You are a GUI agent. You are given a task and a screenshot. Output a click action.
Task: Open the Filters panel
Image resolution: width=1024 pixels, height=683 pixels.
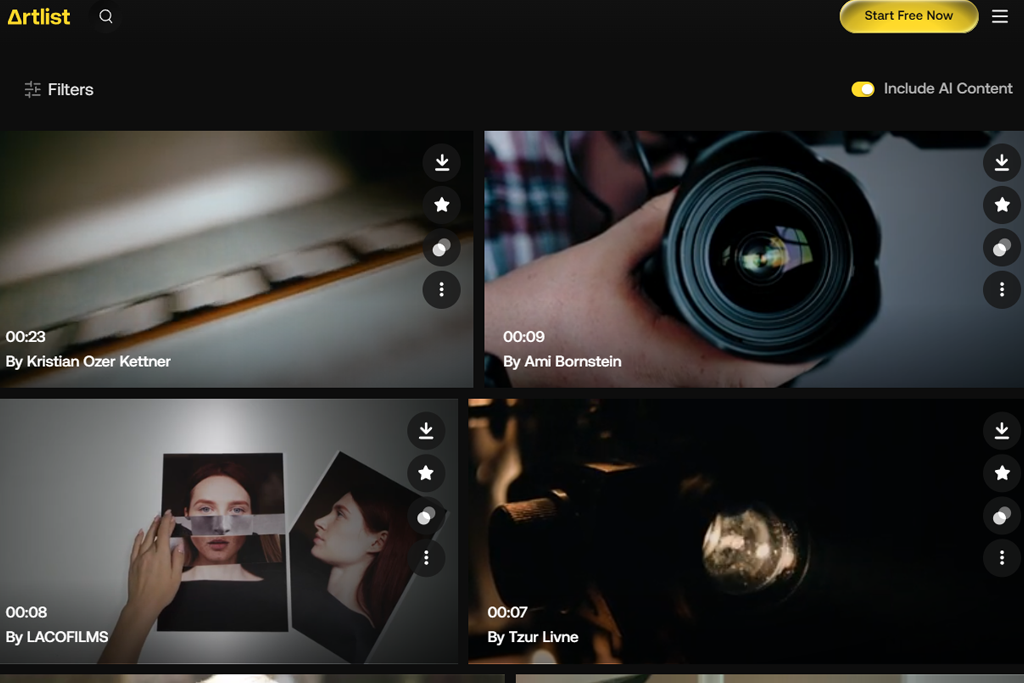click(x=59, y=89)
